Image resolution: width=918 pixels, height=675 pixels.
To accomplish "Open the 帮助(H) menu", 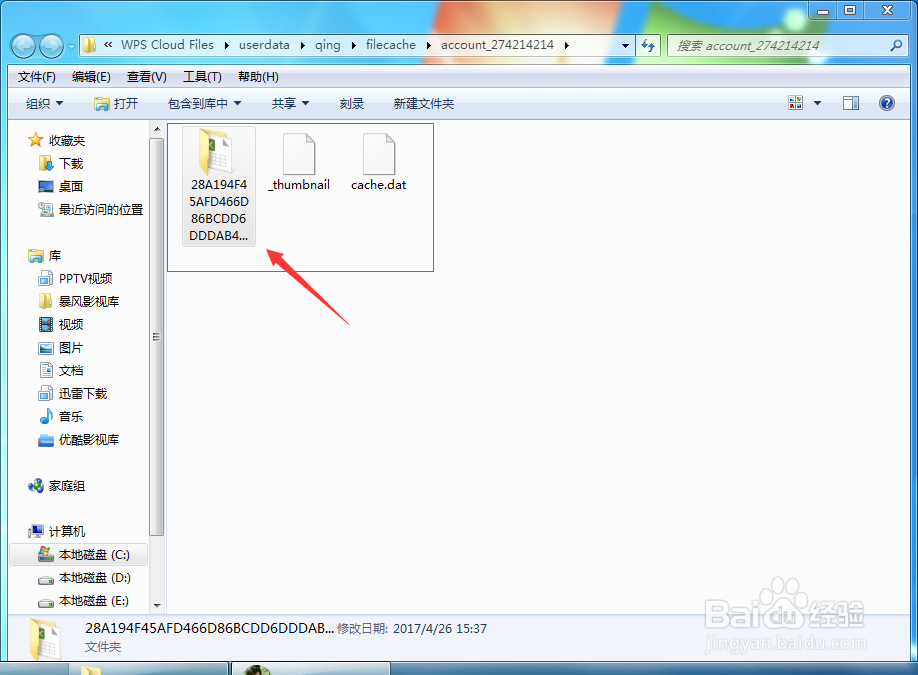I will pyautogui.click(x=258, y=77).
